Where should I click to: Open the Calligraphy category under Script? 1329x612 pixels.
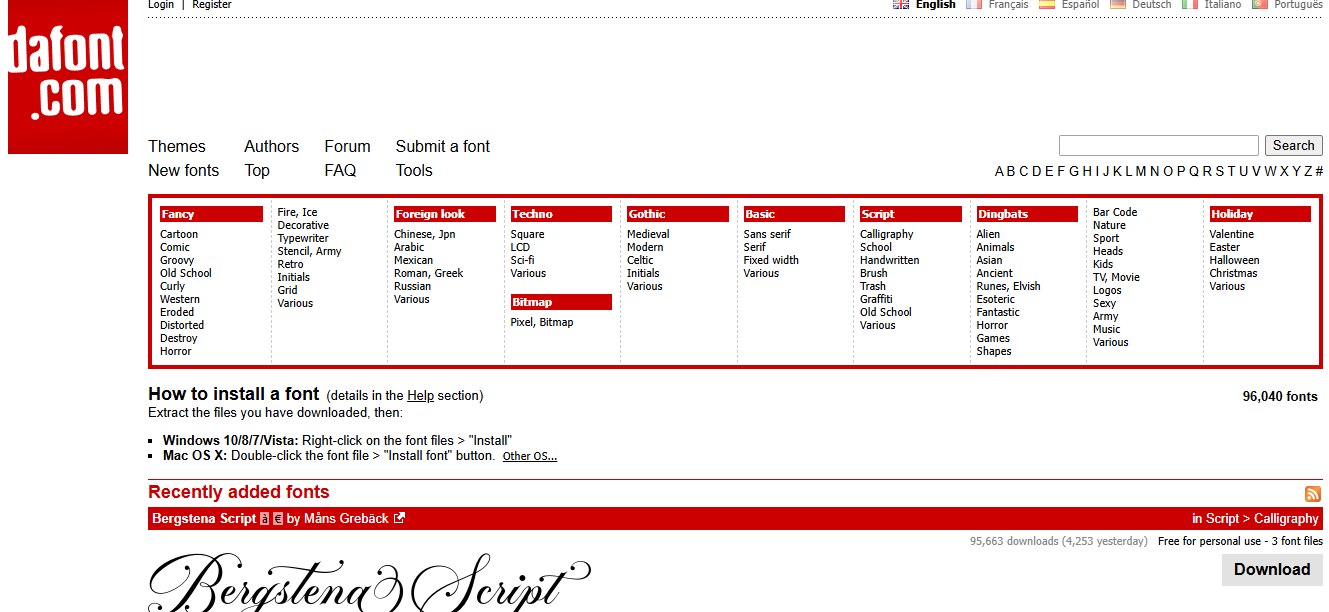click(887, 234)
